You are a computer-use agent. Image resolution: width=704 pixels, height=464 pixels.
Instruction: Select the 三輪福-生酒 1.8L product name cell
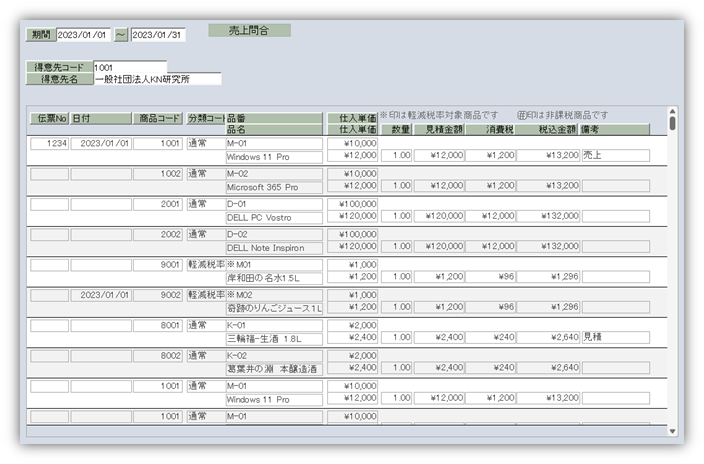click(273, 337)
